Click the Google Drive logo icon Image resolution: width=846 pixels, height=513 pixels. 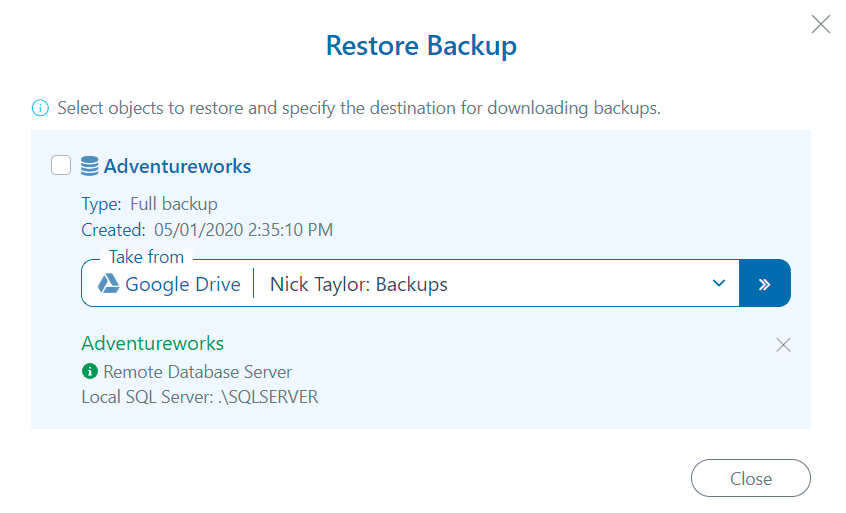(108, 284)
